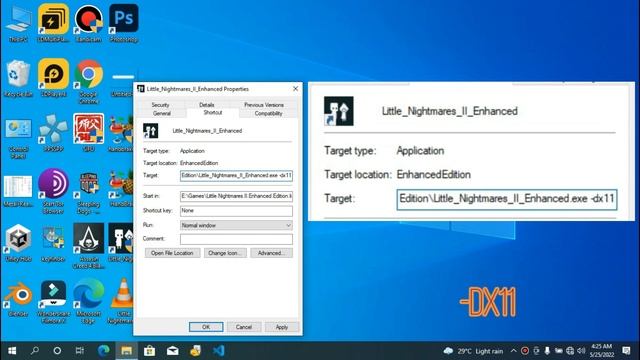
Task: Click Cancel in Properties dialog
Action: point(244,327)
